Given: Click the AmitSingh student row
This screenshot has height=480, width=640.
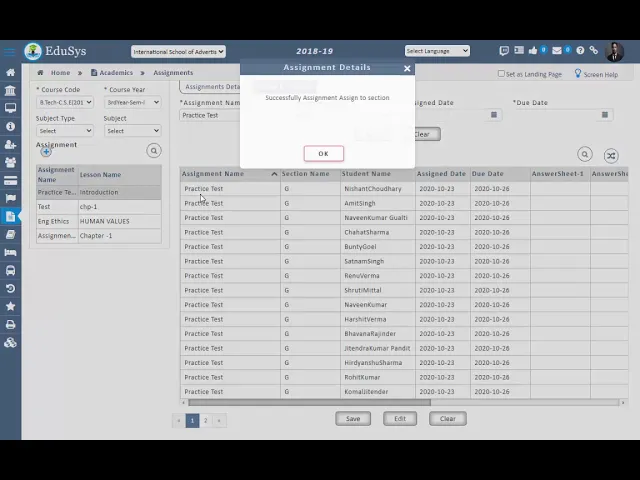Looking at the screenshot, I should tap(404, 203).
